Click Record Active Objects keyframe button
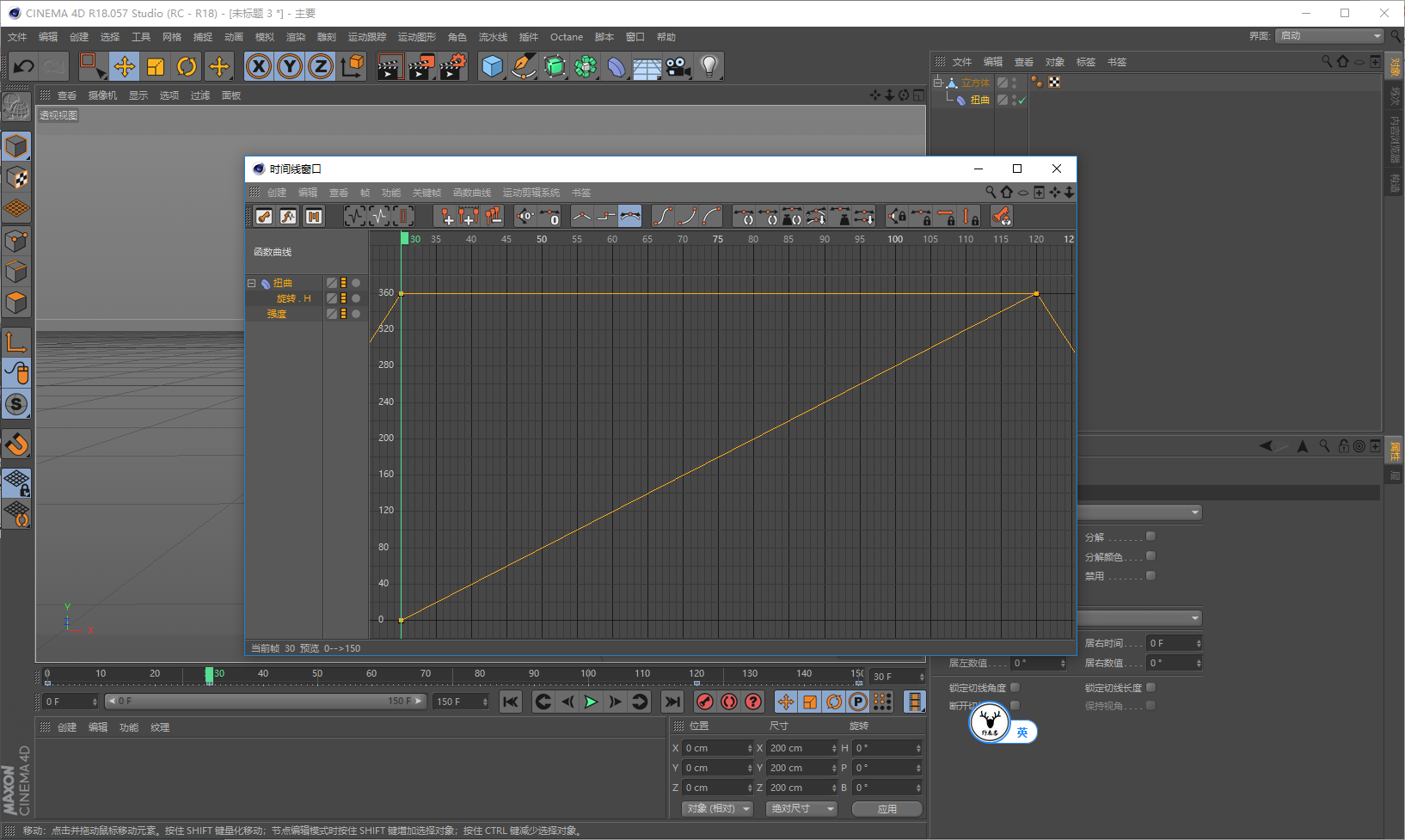This screenshot has height=840, width=1405. (x=705, y=702)
